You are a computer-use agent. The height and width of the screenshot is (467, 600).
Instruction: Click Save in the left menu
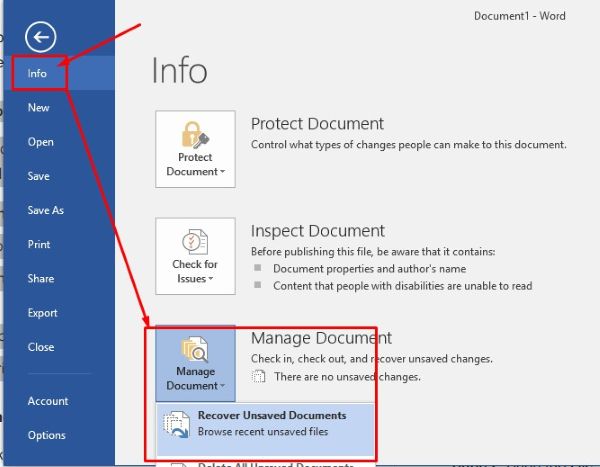[x=39, y=176]
